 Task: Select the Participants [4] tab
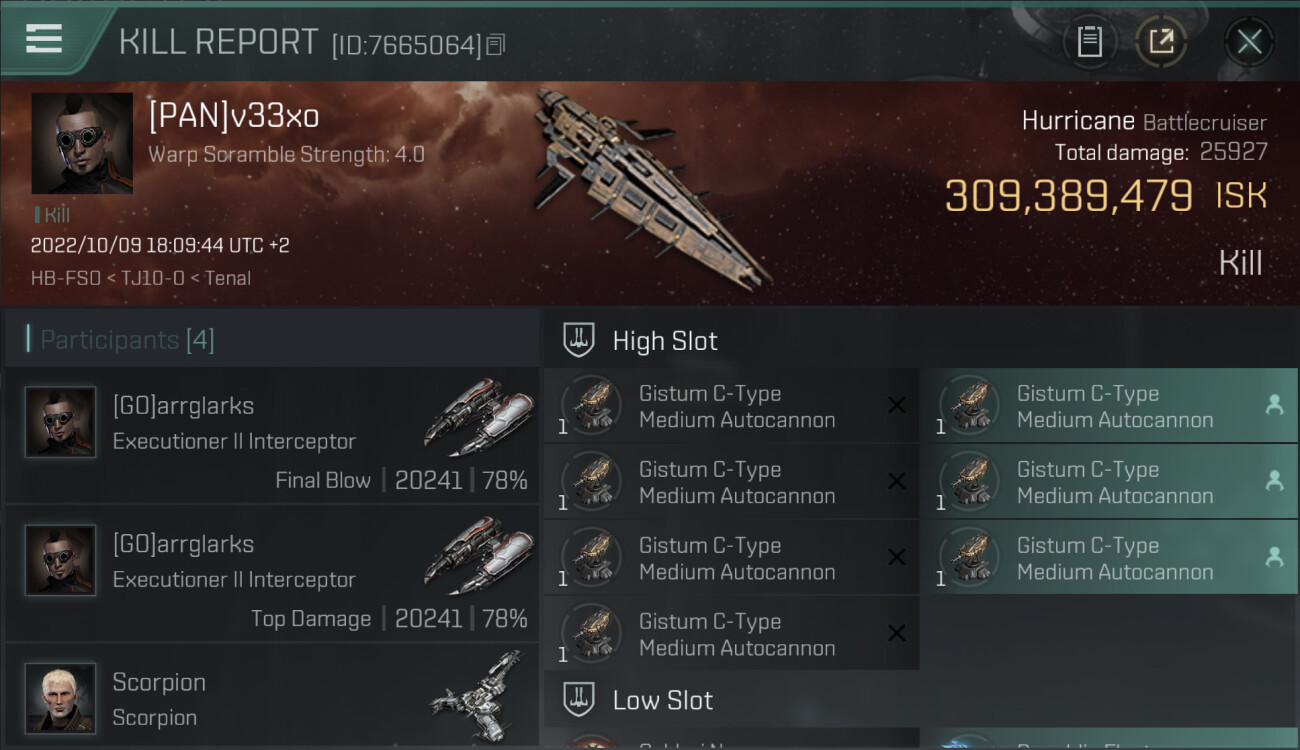coord(128,340)
